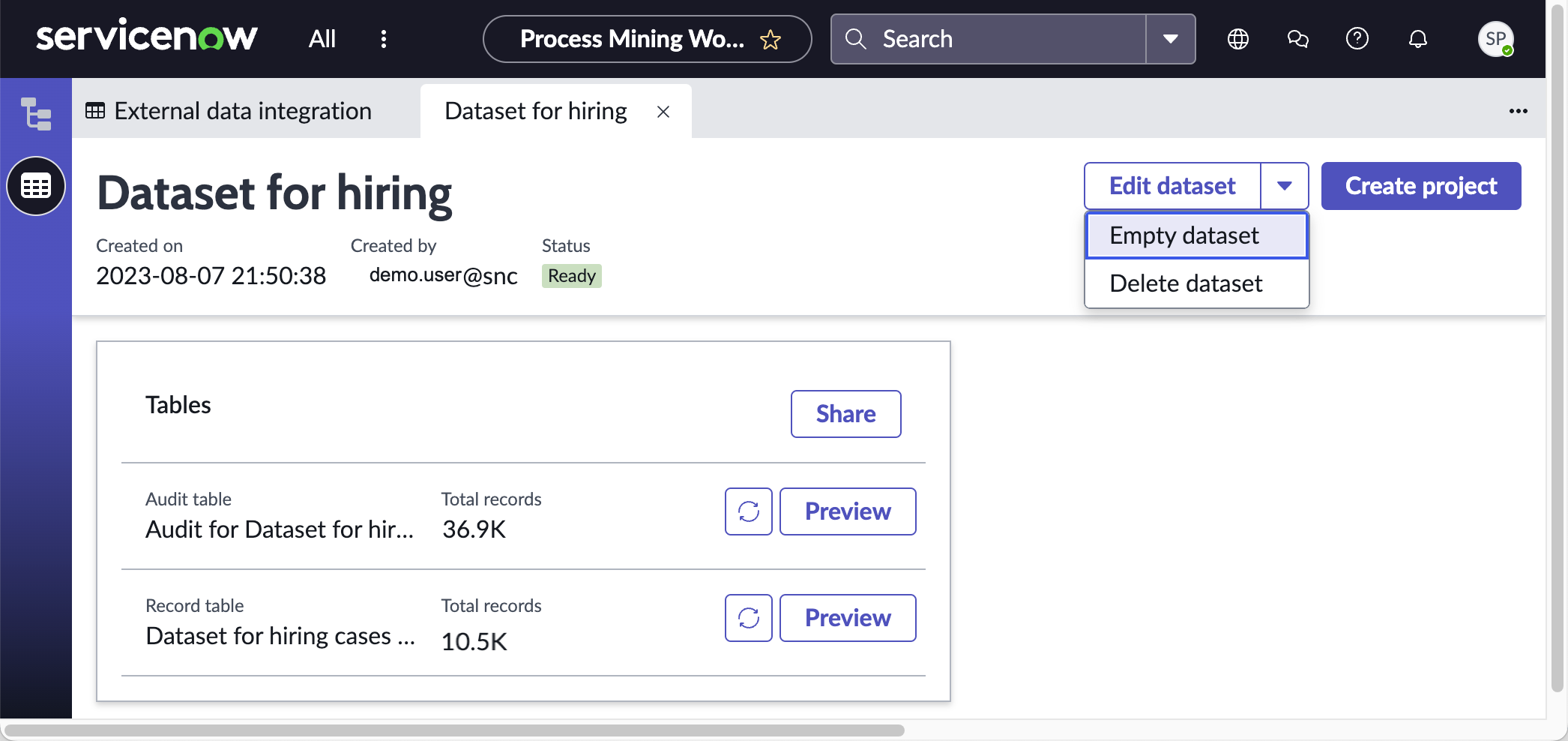Viewport: 1568px width, 741px height.
Task: Close the Dataset for hiring tab
Action: 663,112
